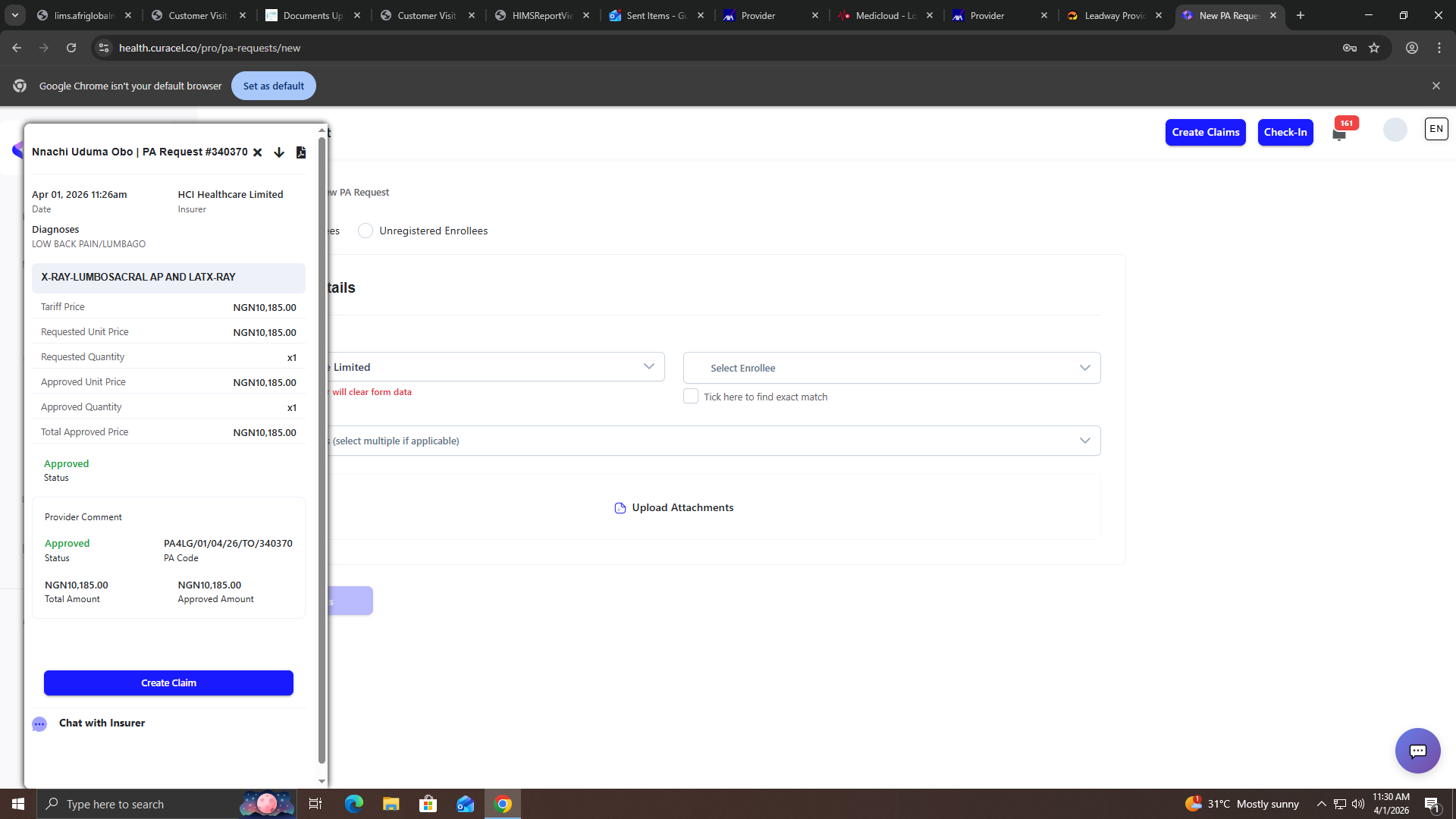Open Microsoft Edge from the taskbar

click(x=354, y=804)
